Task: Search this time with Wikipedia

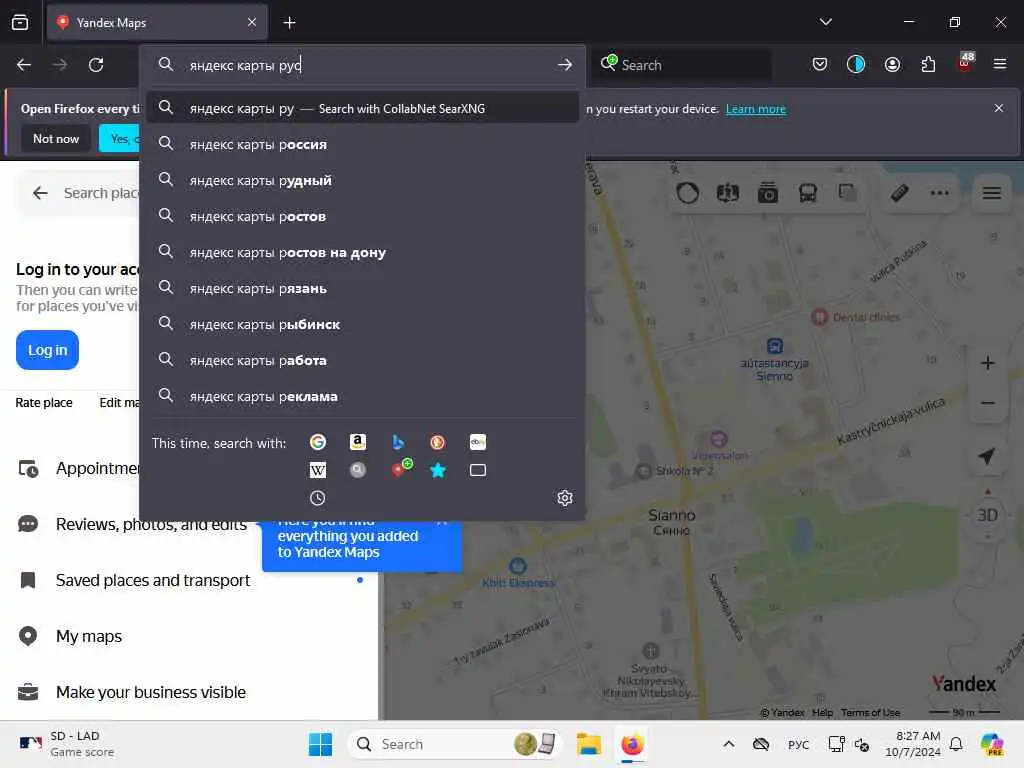Action: pyautogui.click(x=317, y=470)
